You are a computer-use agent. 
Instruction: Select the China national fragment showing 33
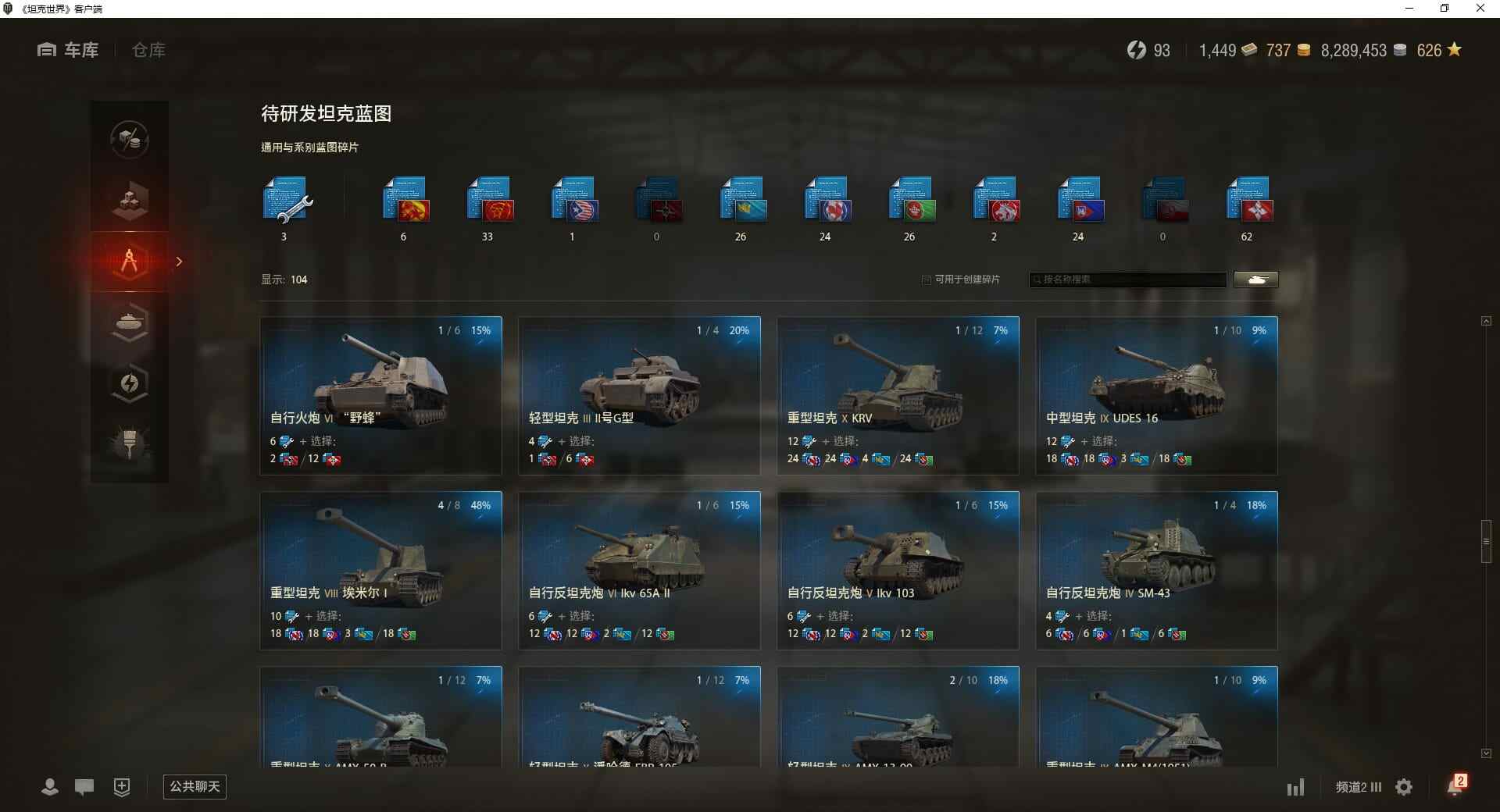[x=490, y=201]
